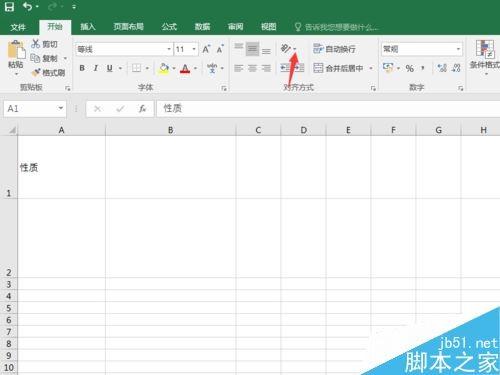Switch to the 插入 tab
The image size is (500, 375).
tap(88, 27)
